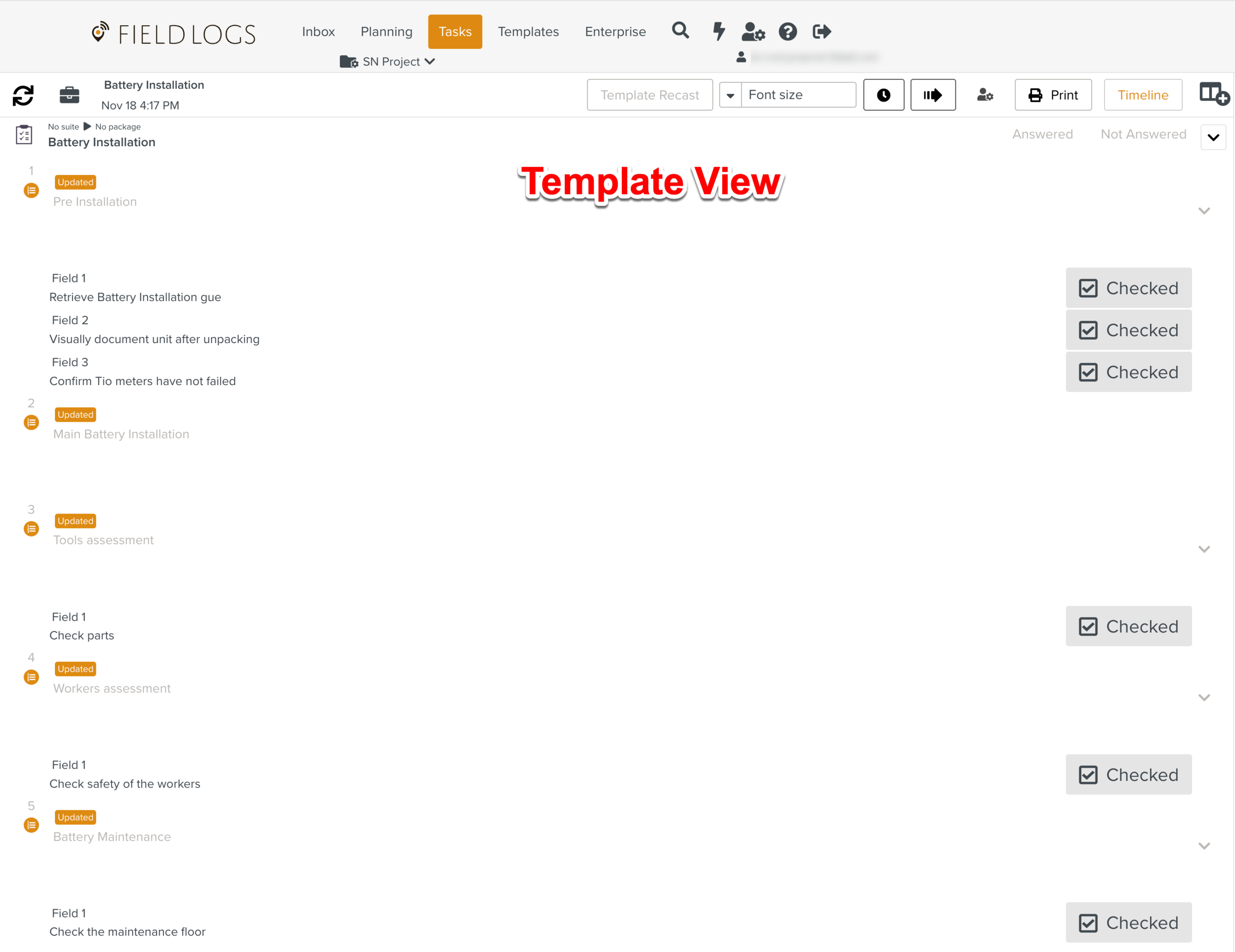Click the clock history icon
The width and height of the screenshot is (1235, 952).
point(883,95)
